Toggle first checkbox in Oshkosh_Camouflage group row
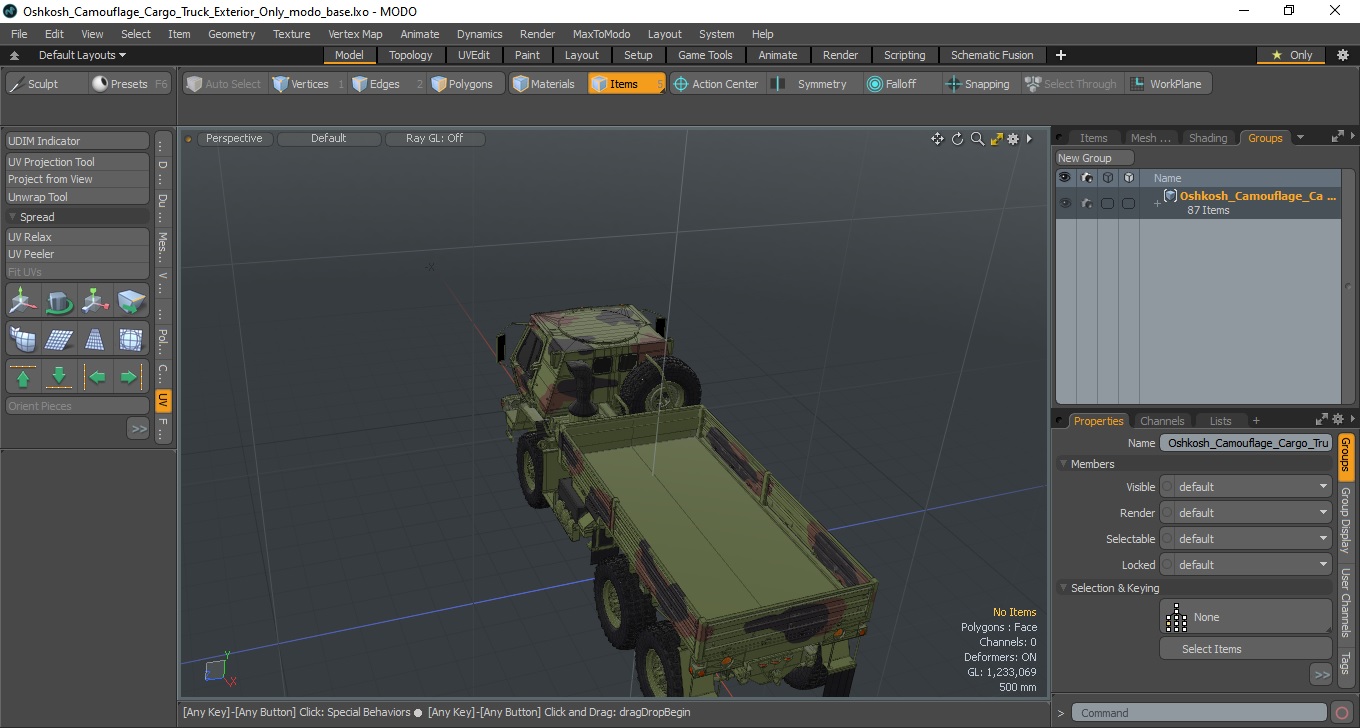1360x728 pixels. [1107, 203]
